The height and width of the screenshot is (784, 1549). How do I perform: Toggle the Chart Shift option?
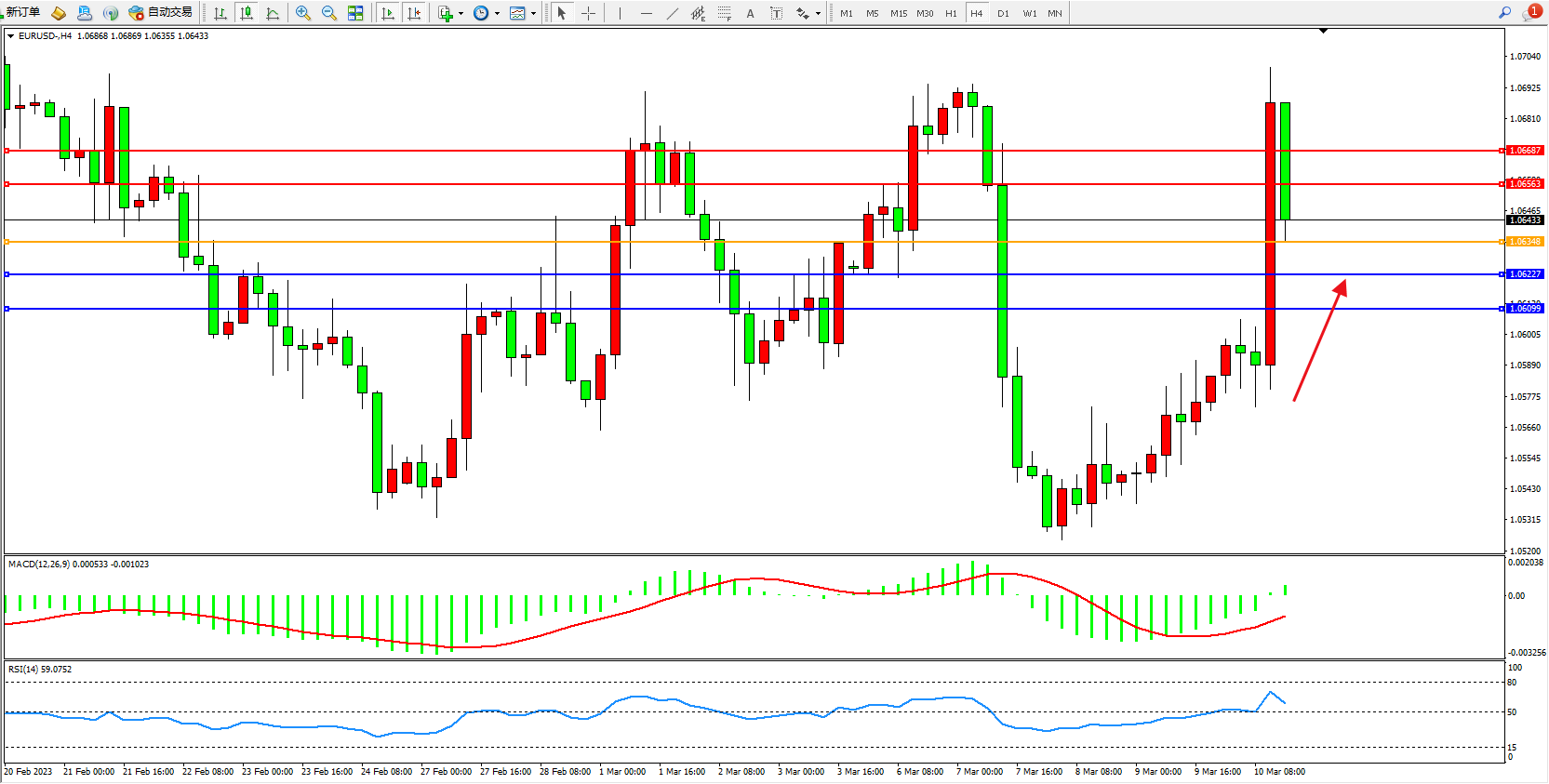click(x=414, y=13)
